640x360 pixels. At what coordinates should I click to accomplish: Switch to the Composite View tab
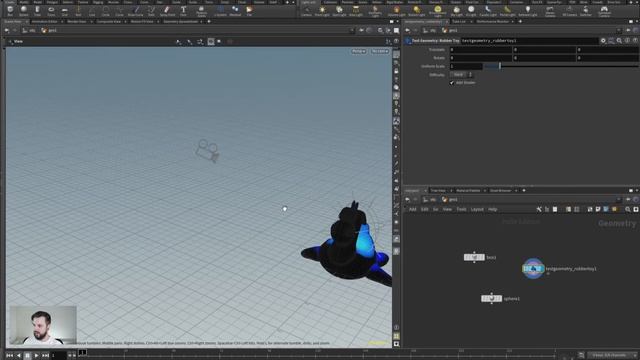pyautogui.click(x=109, y=22)
